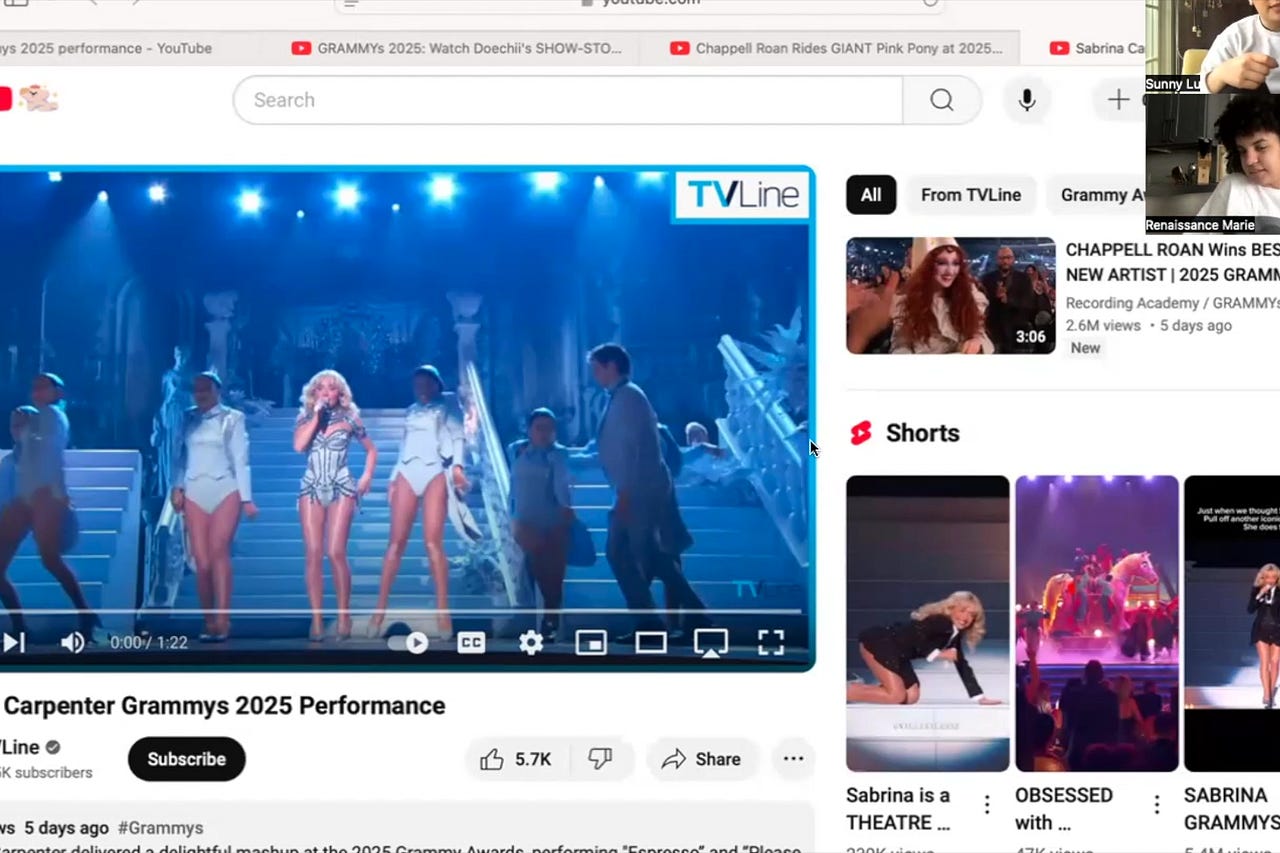Click into the Search field
This screenshot has height=853, width=1280.
[568, 100]
